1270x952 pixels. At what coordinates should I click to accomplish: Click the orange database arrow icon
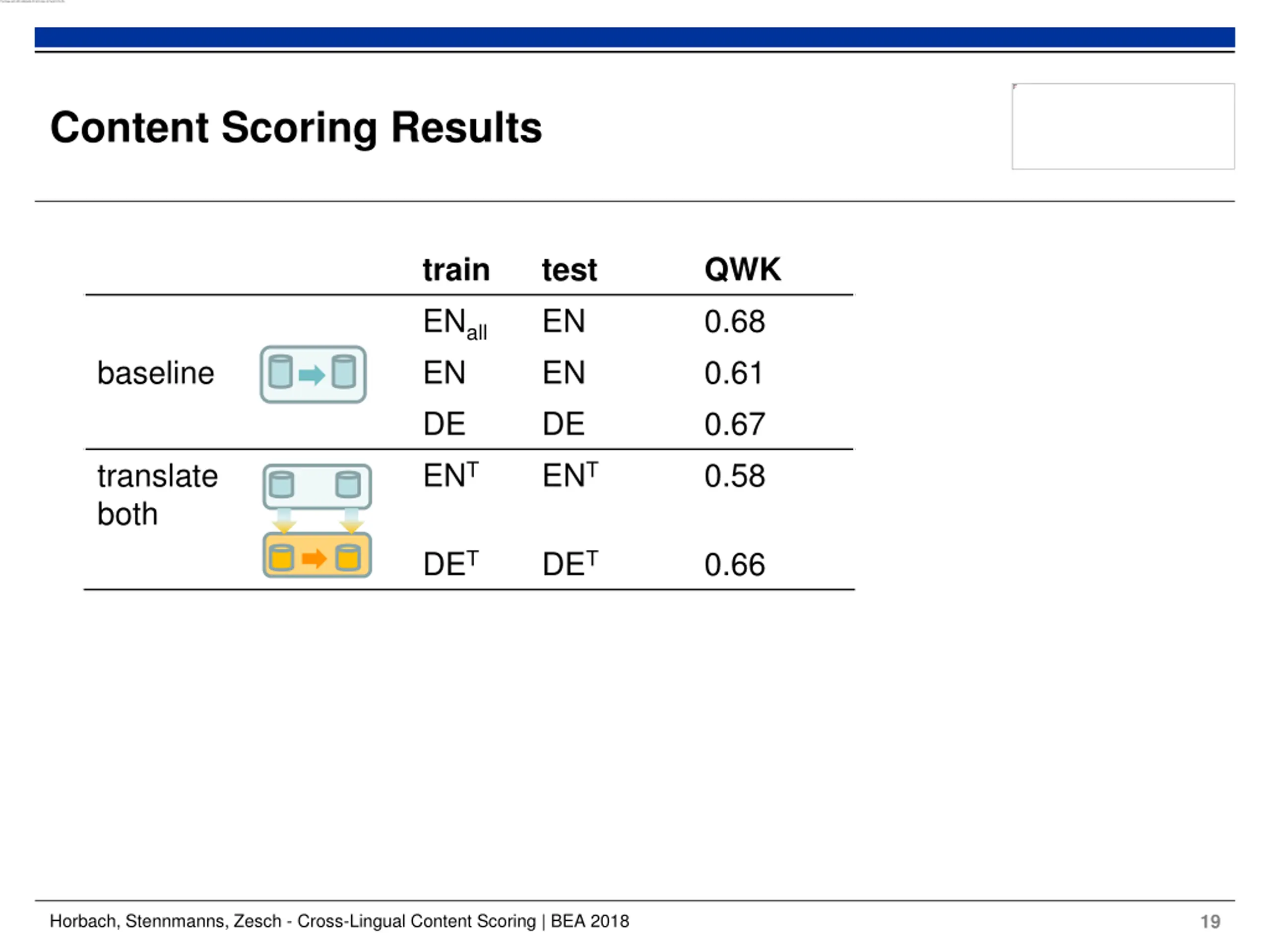(x=317, y=555)
